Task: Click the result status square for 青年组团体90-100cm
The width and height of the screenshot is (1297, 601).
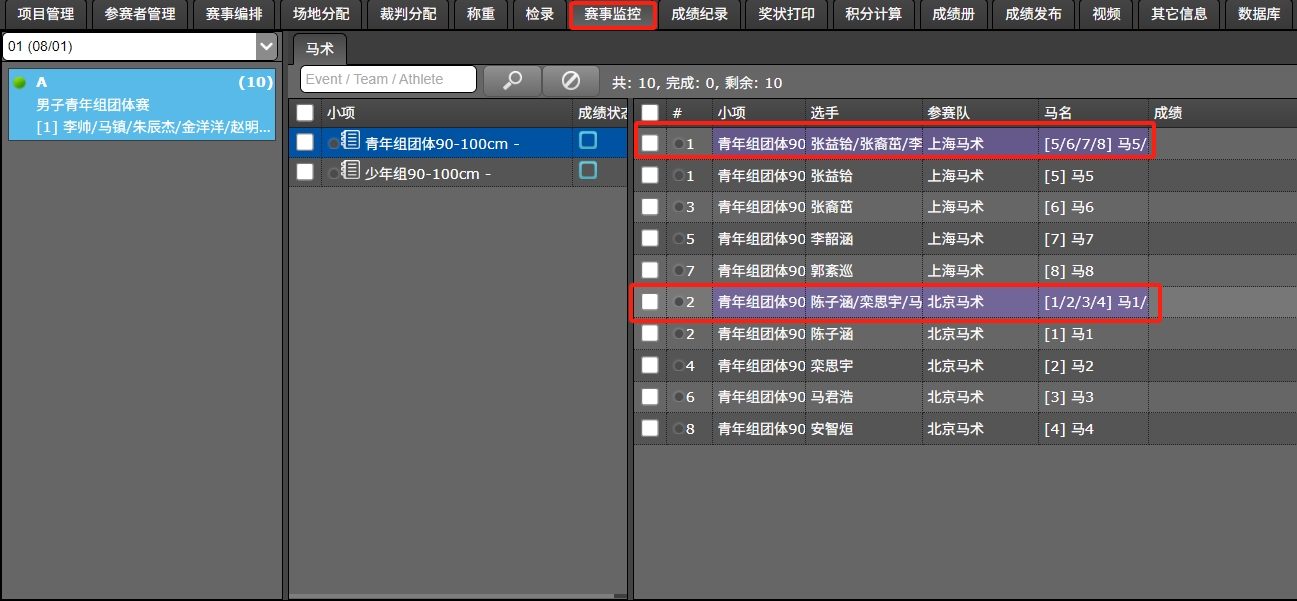Action: pyautogui.click(x=588, y=141)
